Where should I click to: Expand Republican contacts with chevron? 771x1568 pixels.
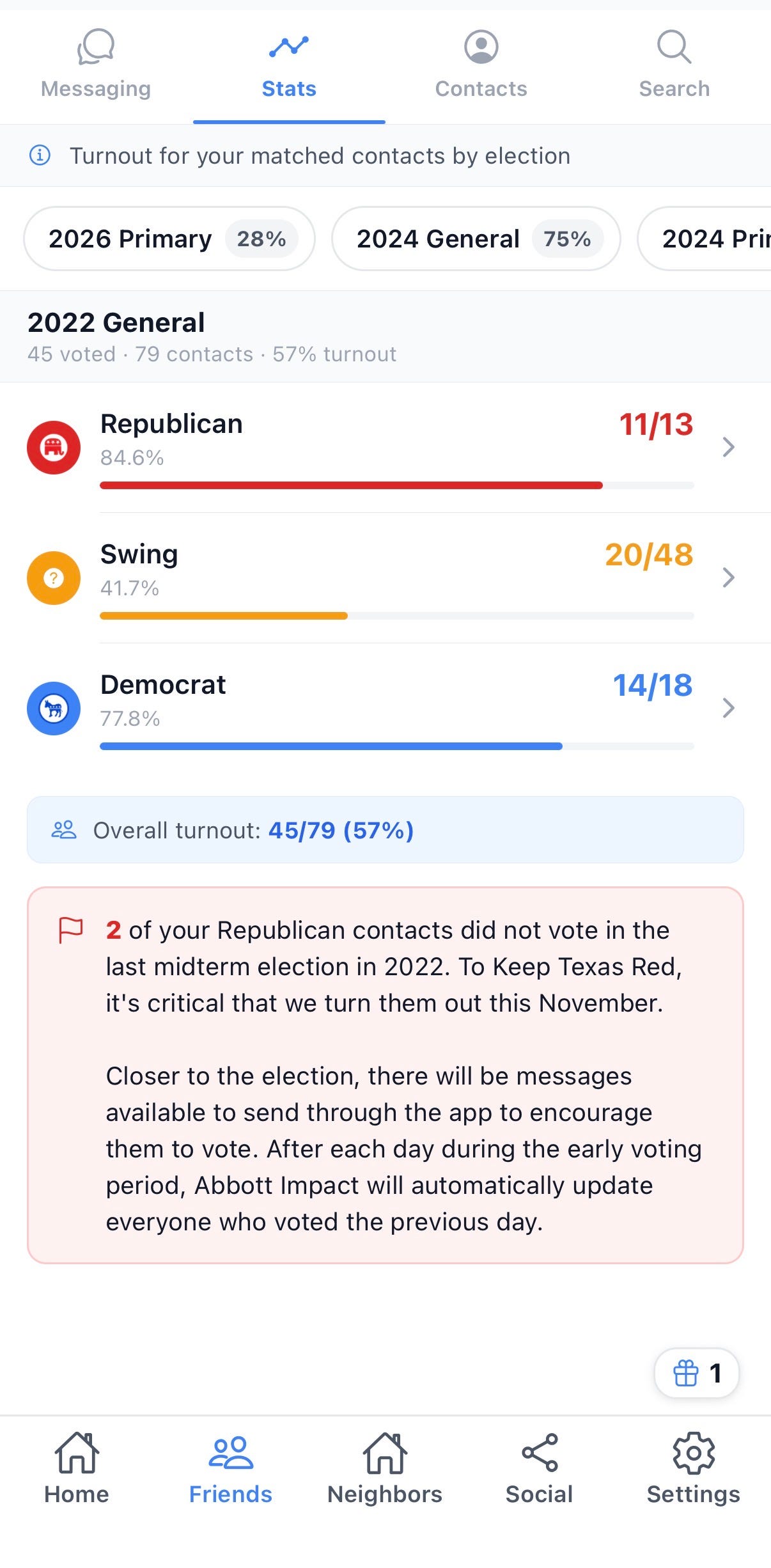pos(728,447)
